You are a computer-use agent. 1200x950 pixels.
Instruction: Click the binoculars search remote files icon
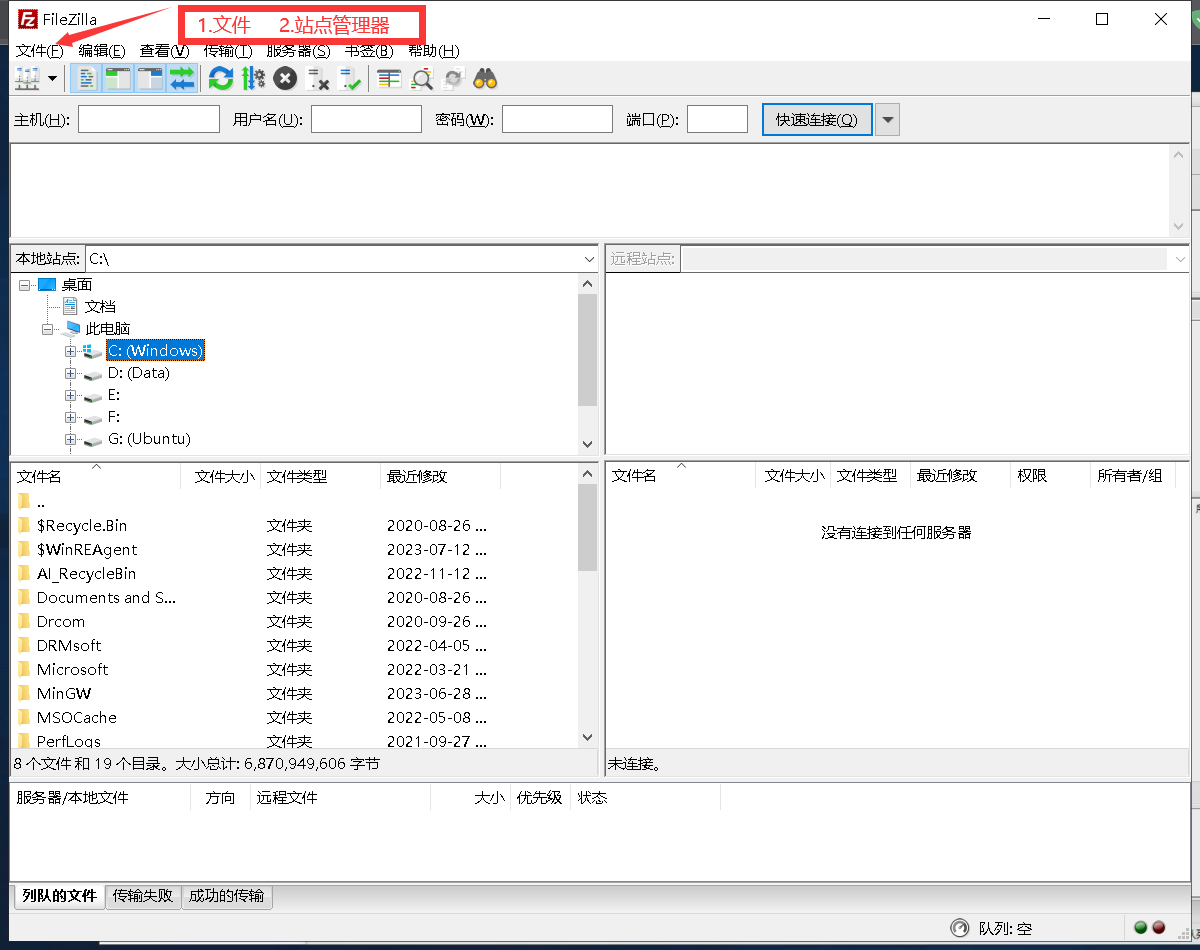pos(485,78)
